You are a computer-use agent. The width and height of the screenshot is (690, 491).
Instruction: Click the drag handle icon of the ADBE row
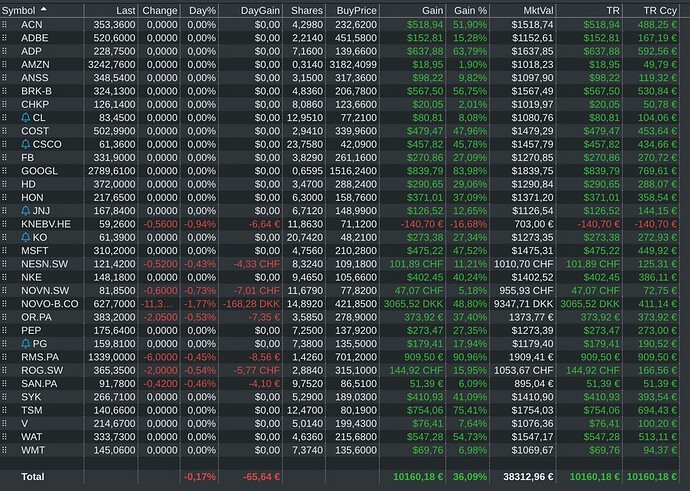pos(4,38)
